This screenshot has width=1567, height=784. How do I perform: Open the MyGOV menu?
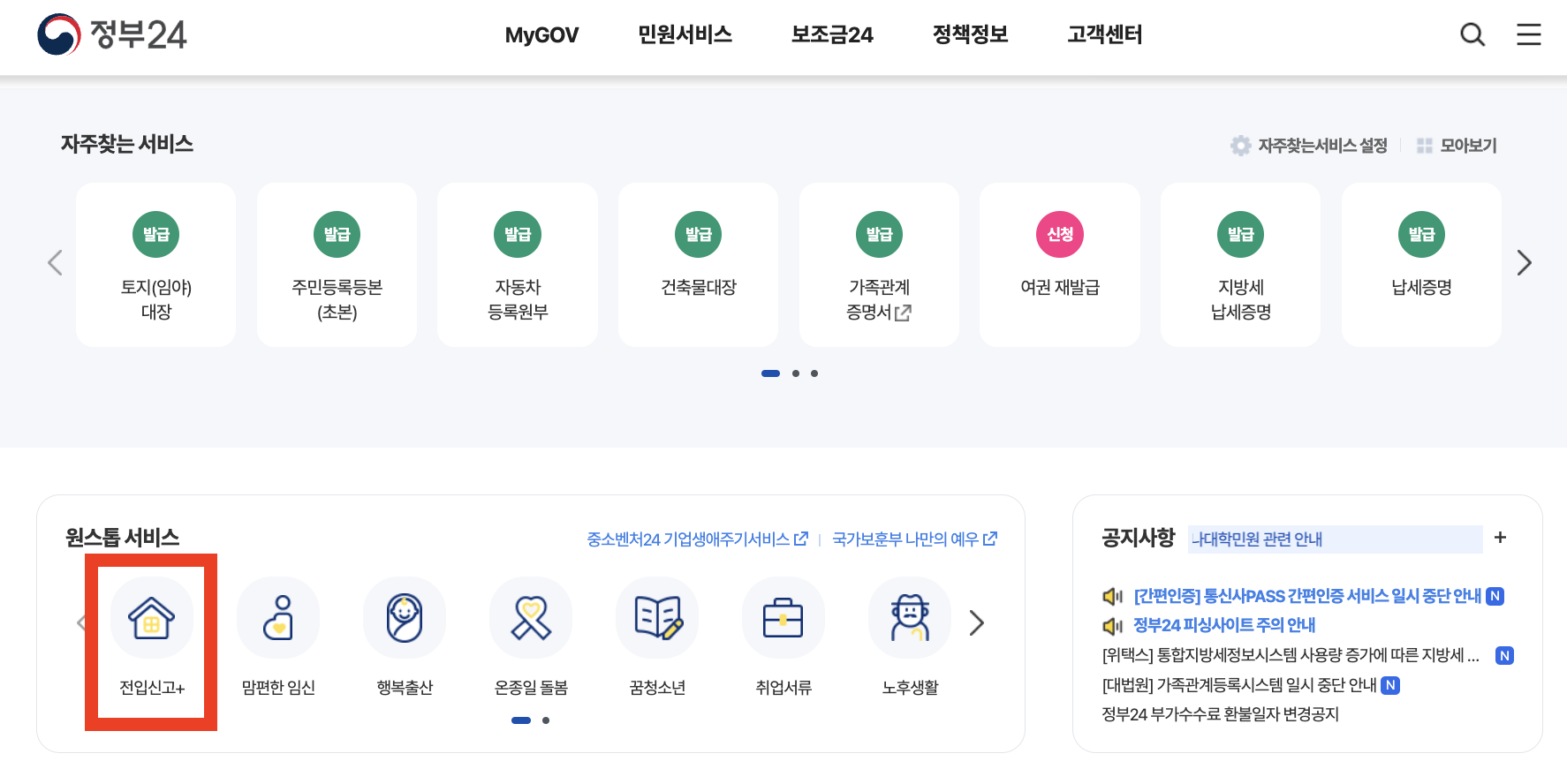point(541,34)
